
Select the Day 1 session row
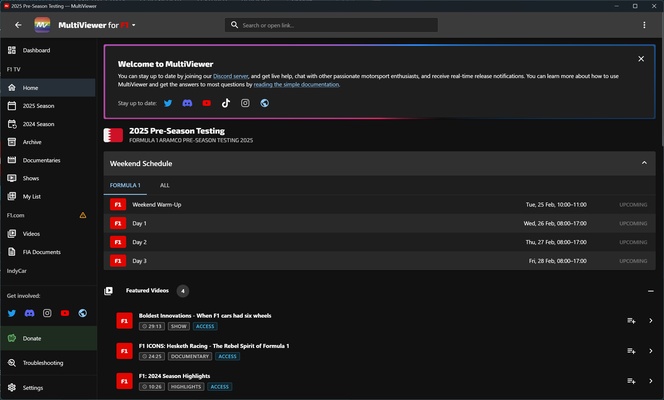coord(379,223)
